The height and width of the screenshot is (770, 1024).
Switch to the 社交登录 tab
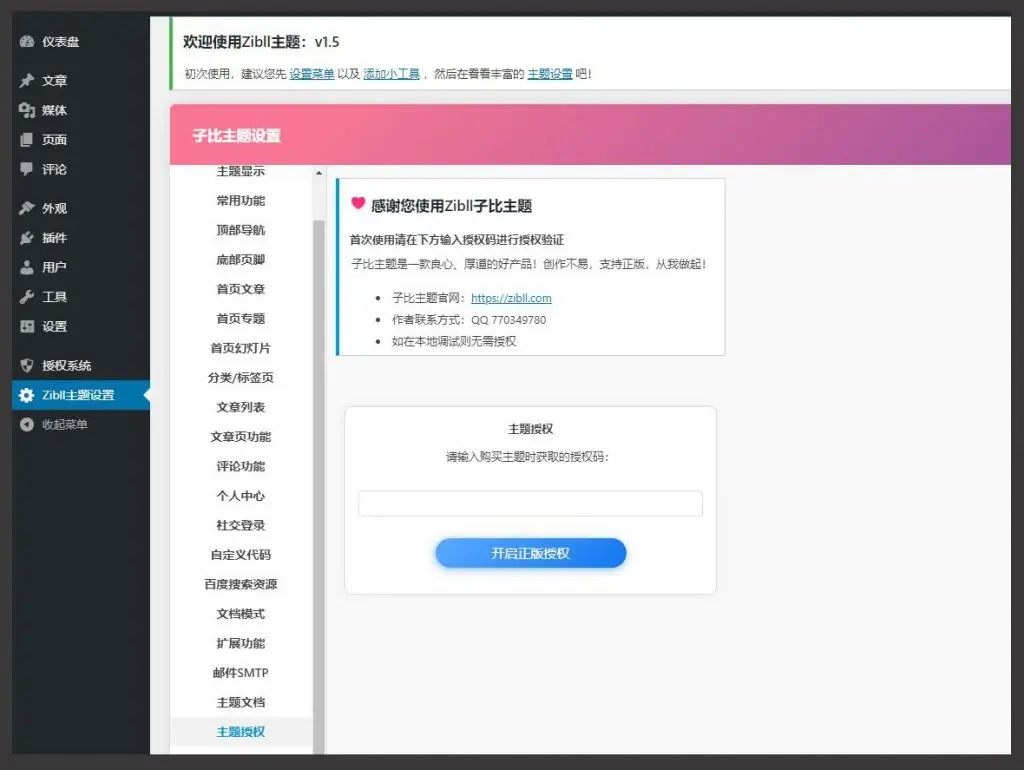tap(241, 525)
